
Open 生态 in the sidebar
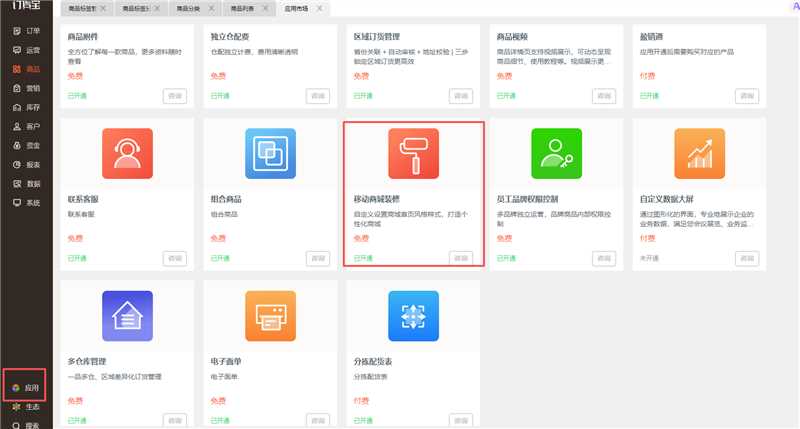tap(26, 407)
